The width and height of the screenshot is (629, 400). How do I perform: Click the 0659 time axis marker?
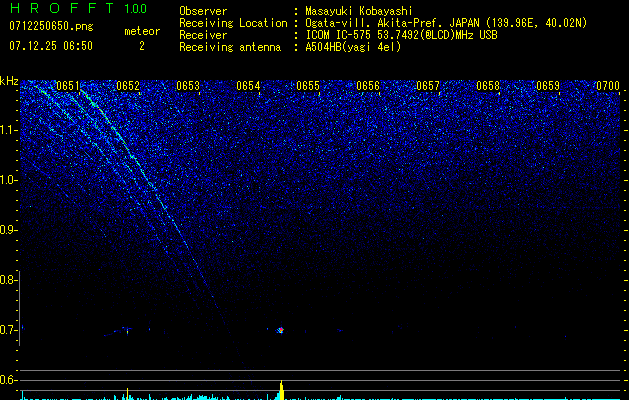[x=548, y=86]
